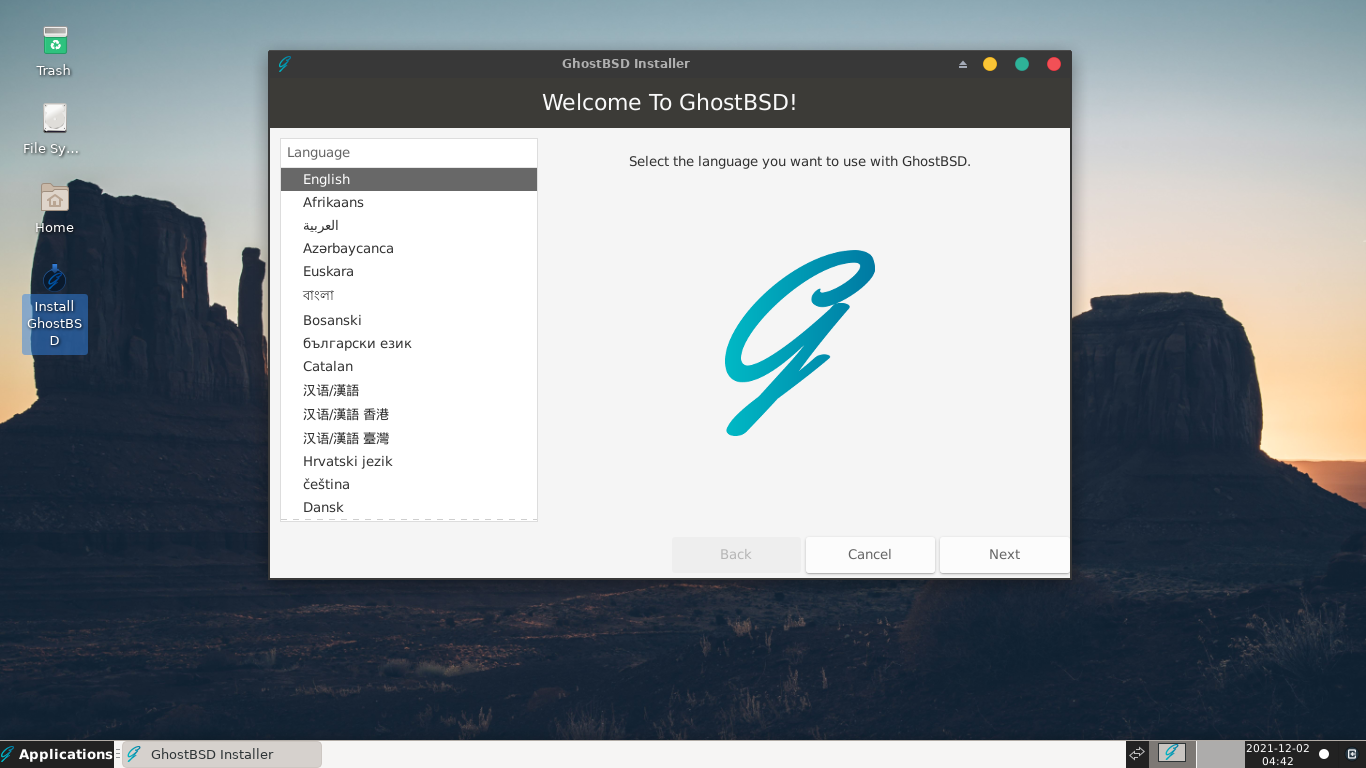
Task: Select the 汉语/漢語 香港 entry
Action: point(409,415)
